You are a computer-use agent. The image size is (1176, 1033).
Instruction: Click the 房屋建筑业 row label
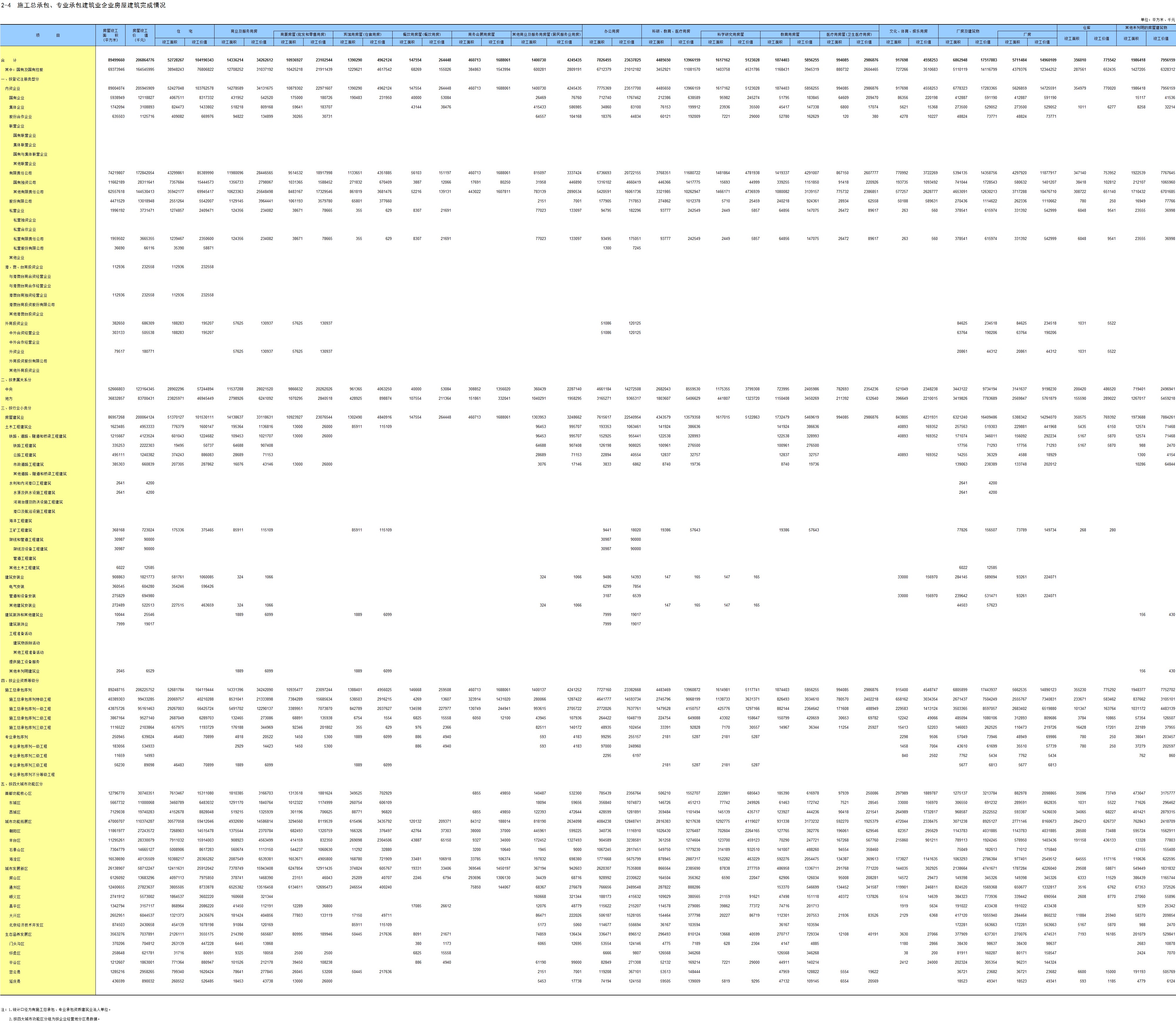tap(14, 418)
